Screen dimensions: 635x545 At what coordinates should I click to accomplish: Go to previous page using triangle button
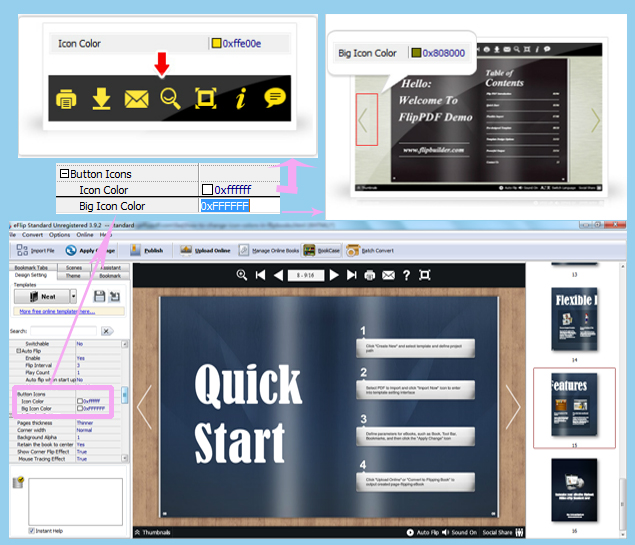(278, 275)
